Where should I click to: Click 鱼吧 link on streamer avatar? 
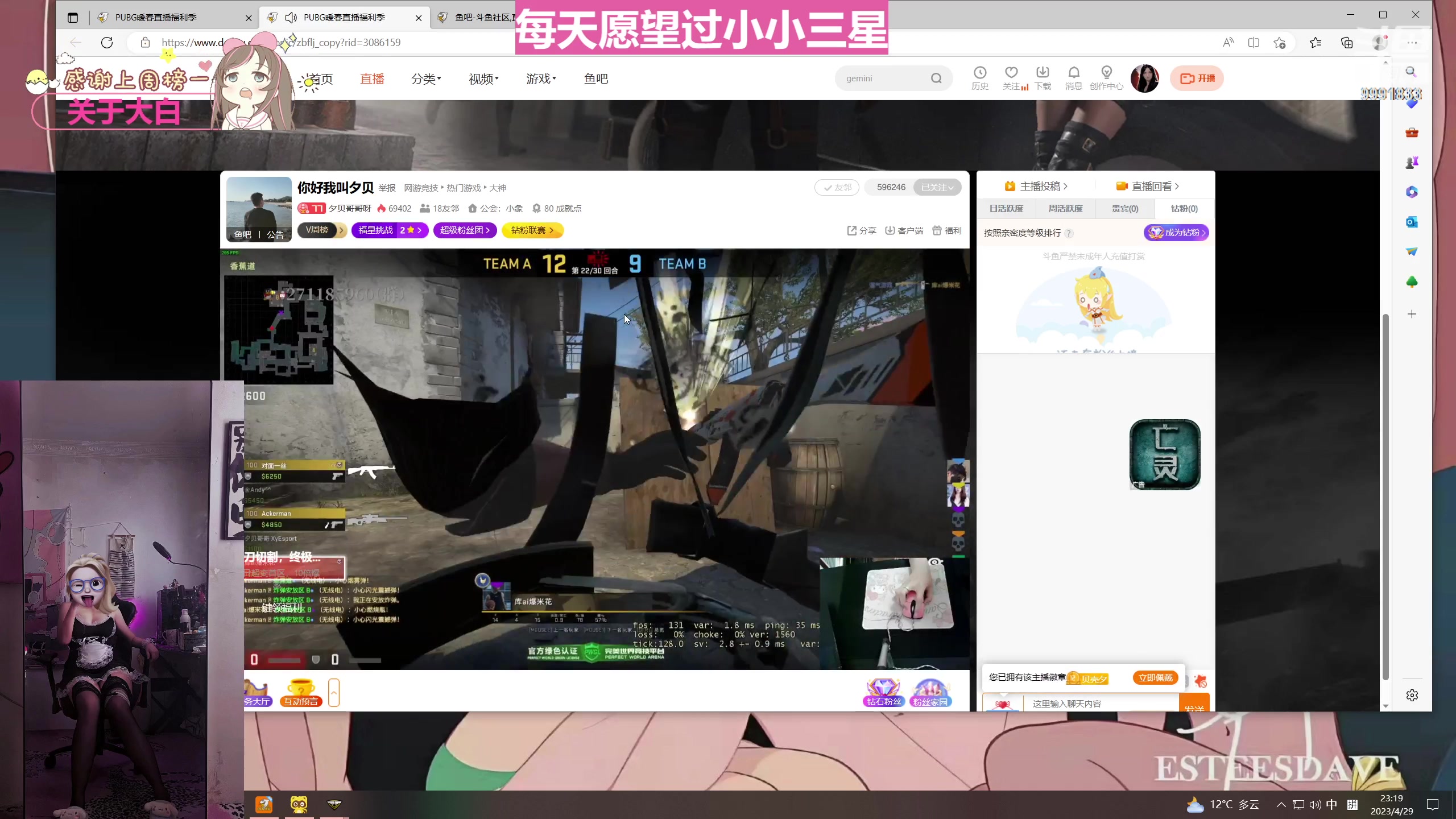point(243,234)
